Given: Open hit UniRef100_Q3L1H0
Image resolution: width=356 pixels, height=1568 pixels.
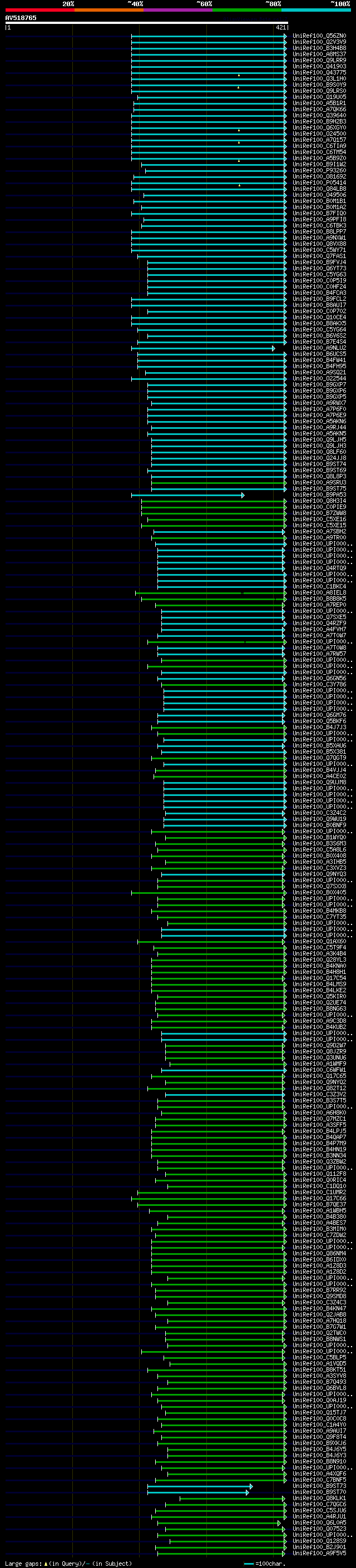Looking at the screenshot, I should pos(319,78).
